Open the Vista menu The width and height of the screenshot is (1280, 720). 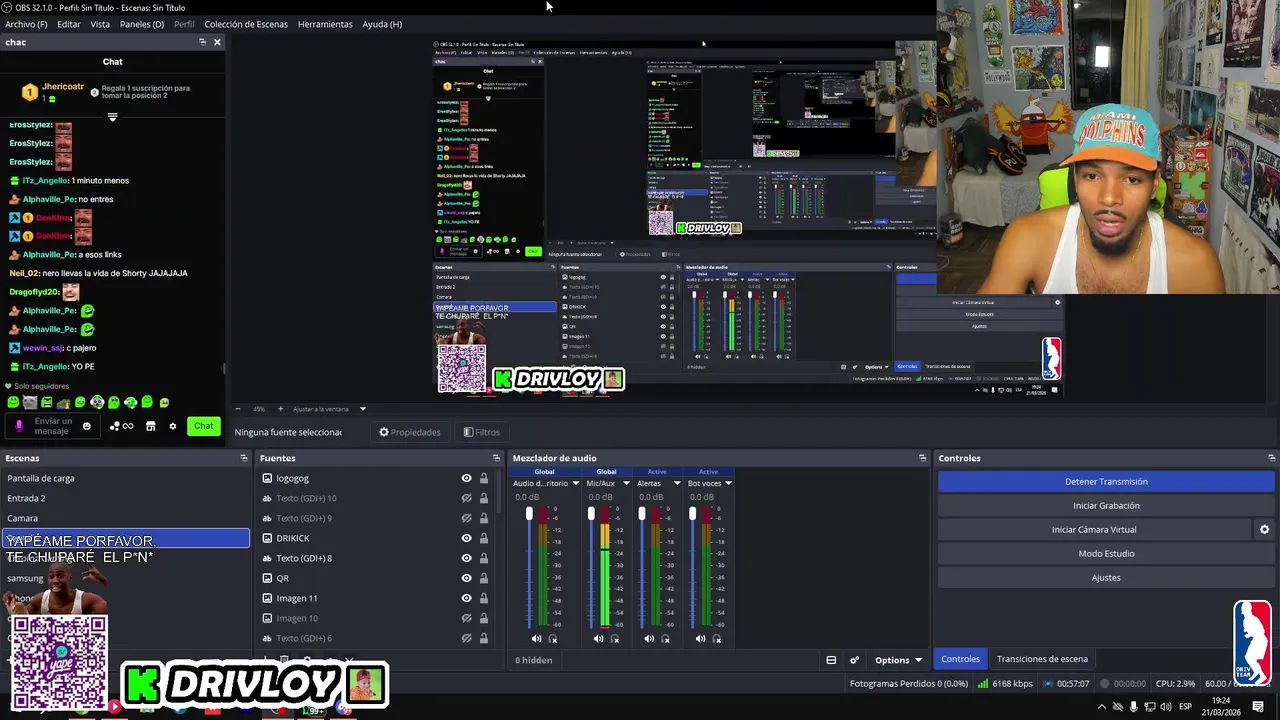[x=100, y=24]
